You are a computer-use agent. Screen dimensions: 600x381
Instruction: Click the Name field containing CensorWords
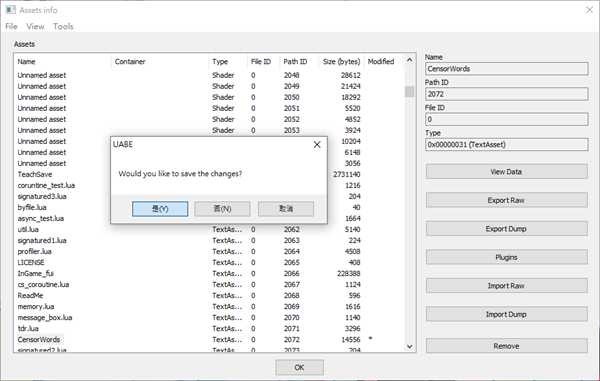pos(506,69)
